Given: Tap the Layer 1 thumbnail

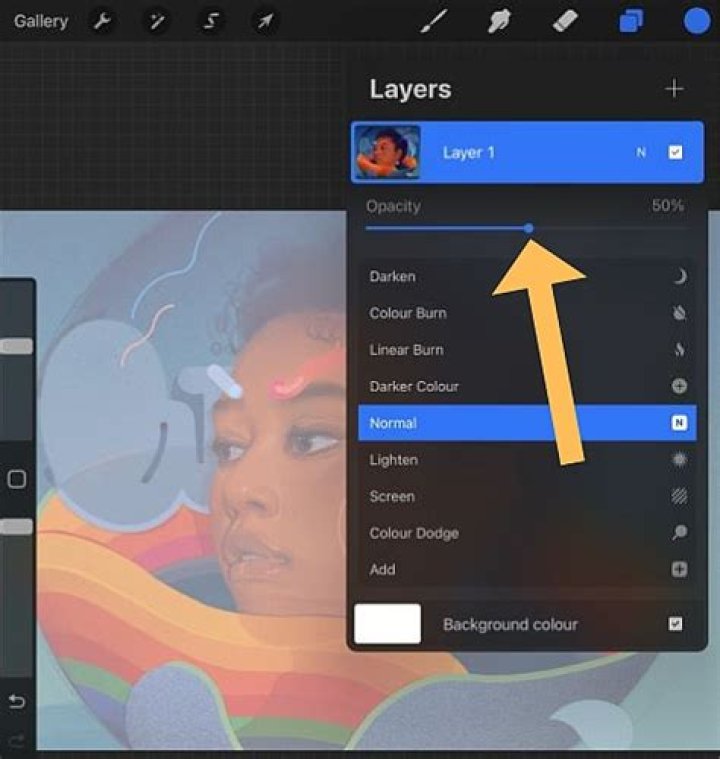Looking at the screenshot, I should tap(387, 153).
